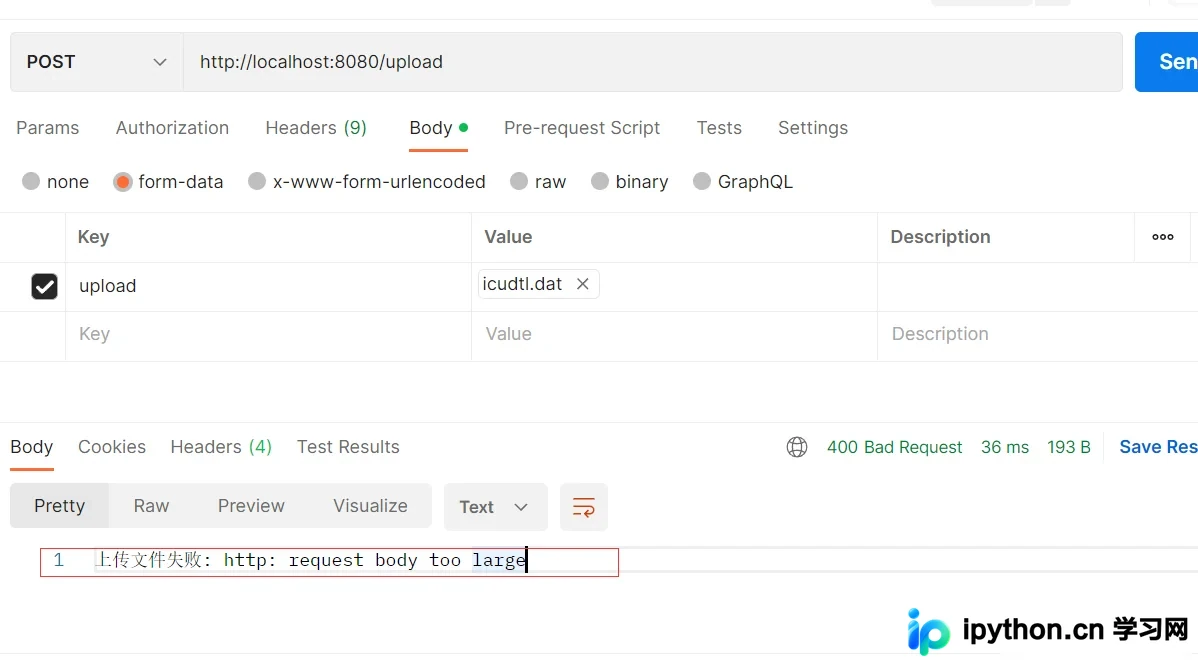Select the raw body type radio

[519, 181]
